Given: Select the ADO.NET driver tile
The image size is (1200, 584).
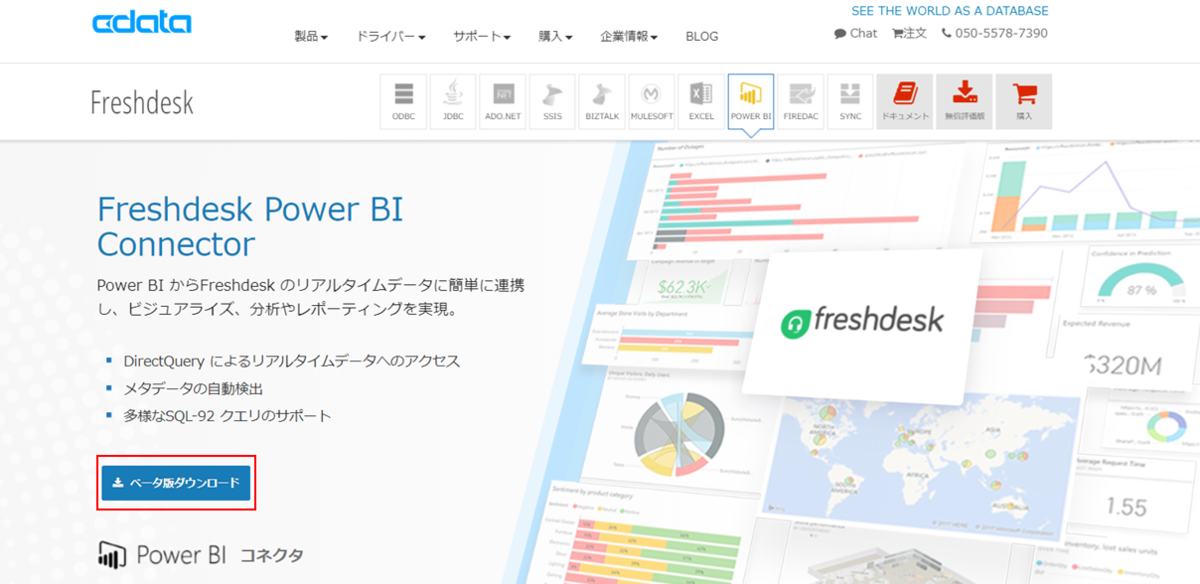Looking at the screenshot, I should (x=503, y=102).
